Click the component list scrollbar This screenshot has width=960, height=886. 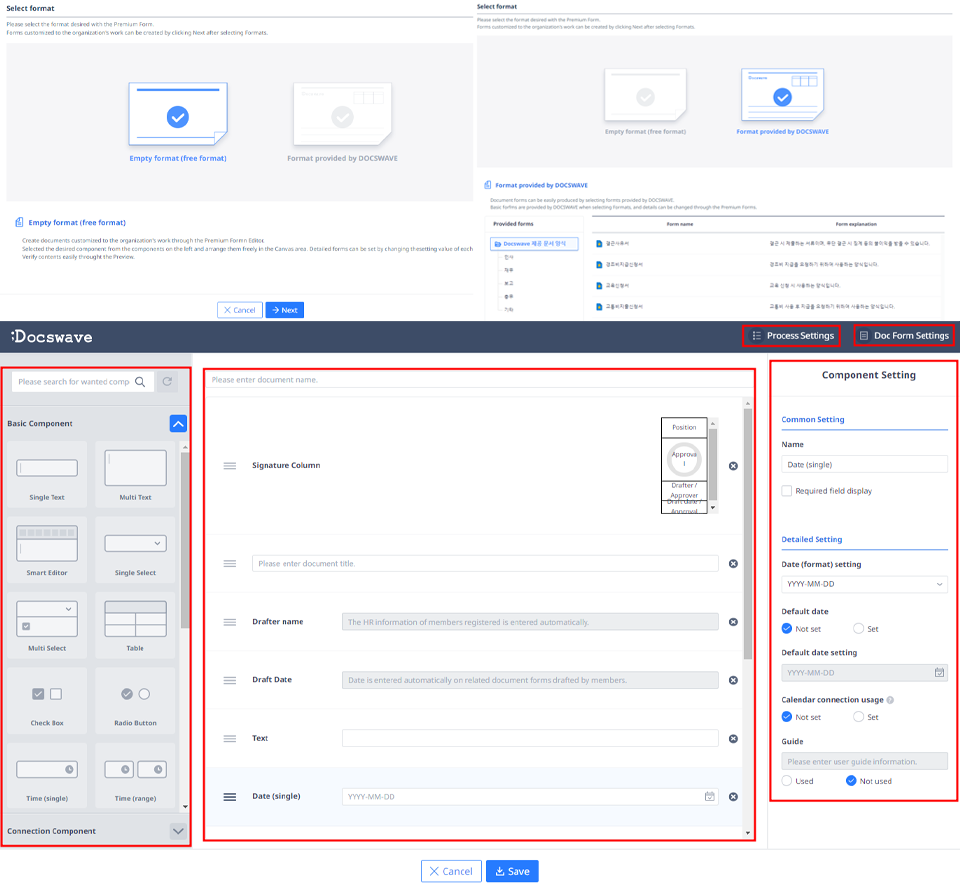(x=185, y=539)
